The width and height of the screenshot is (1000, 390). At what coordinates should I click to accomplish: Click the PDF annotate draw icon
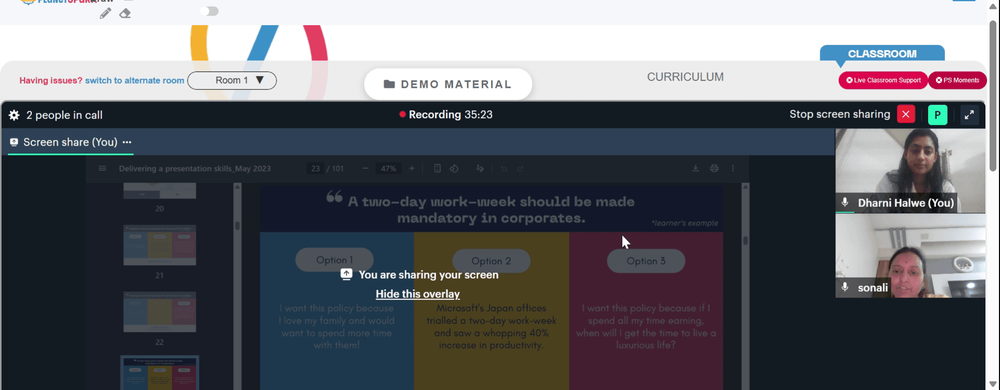pyautogui.click(x=480, y=169)
